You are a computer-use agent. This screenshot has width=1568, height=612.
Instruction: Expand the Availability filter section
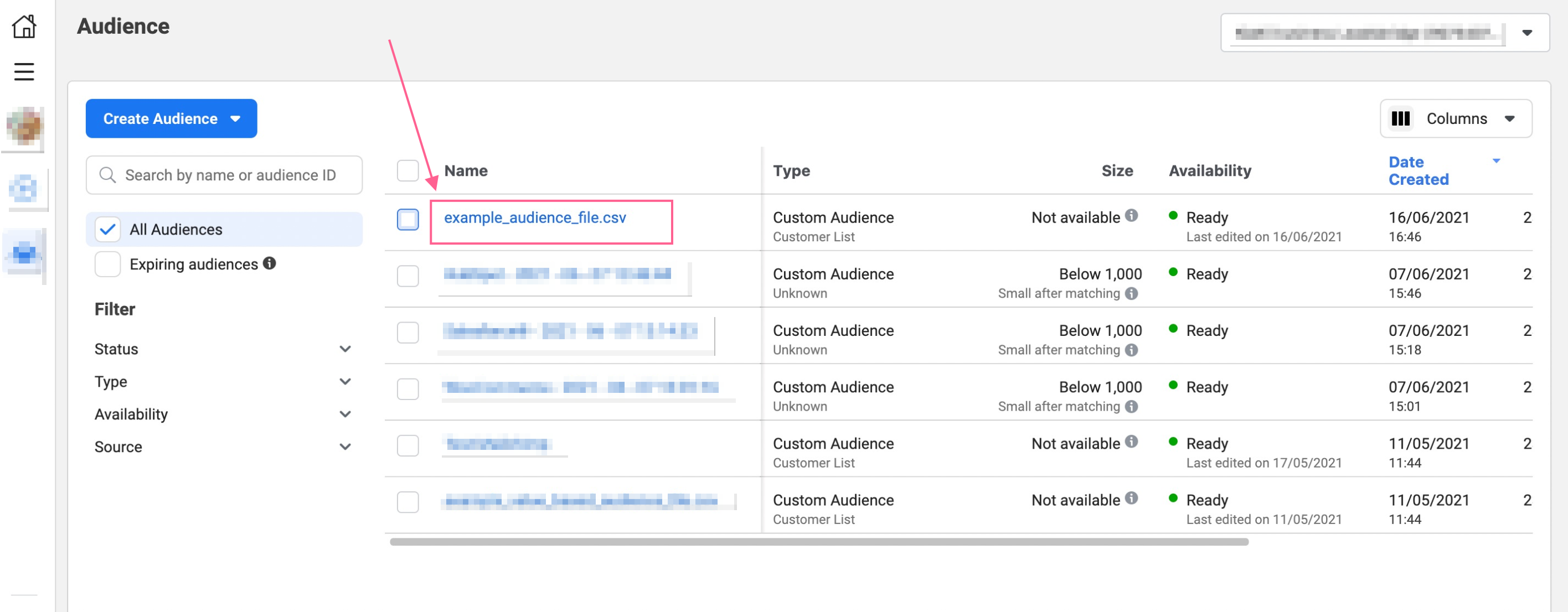344,414
